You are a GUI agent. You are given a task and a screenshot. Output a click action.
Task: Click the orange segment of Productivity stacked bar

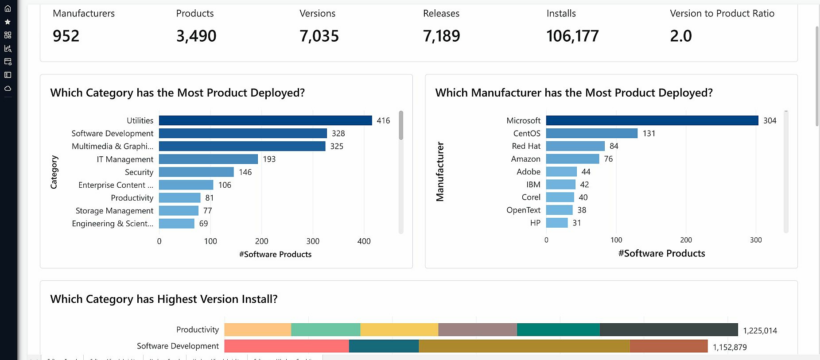[258, 330]
